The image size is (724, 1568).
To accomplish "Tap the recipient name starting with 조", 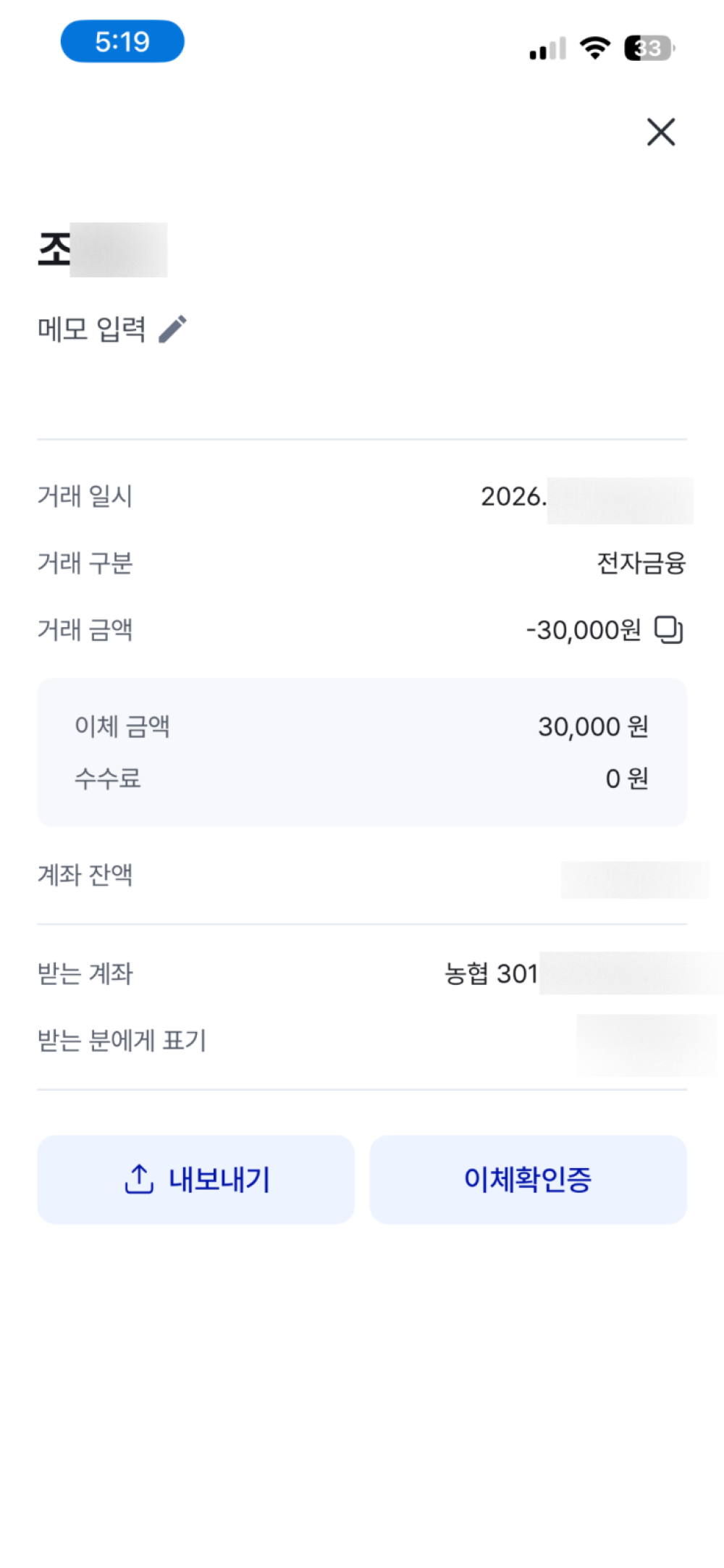I will (102, 250).
